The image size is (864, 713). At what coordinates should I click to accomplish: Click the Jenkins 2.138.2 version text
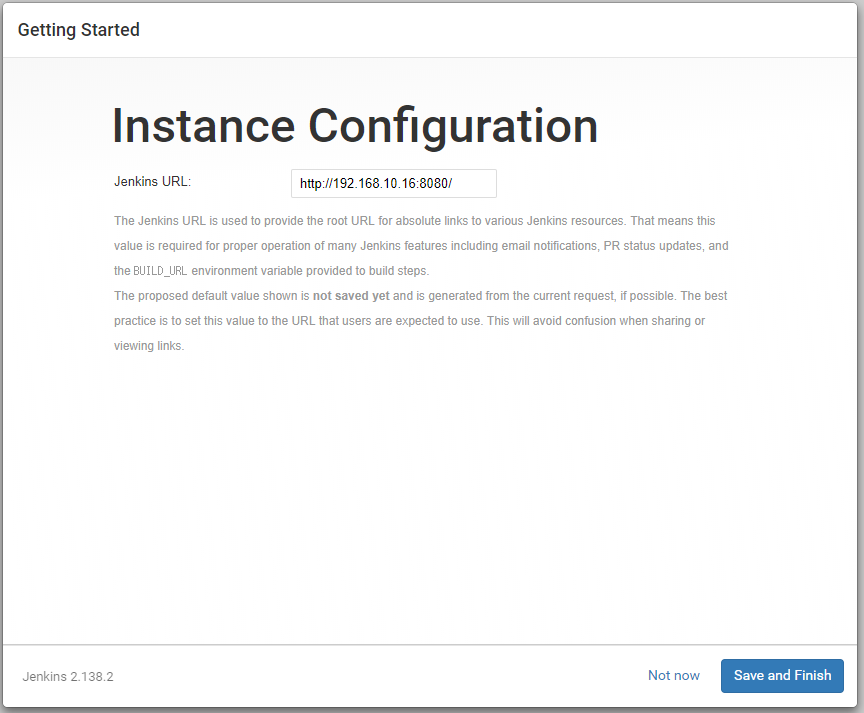pyautogui.click(x=68, y=677)
